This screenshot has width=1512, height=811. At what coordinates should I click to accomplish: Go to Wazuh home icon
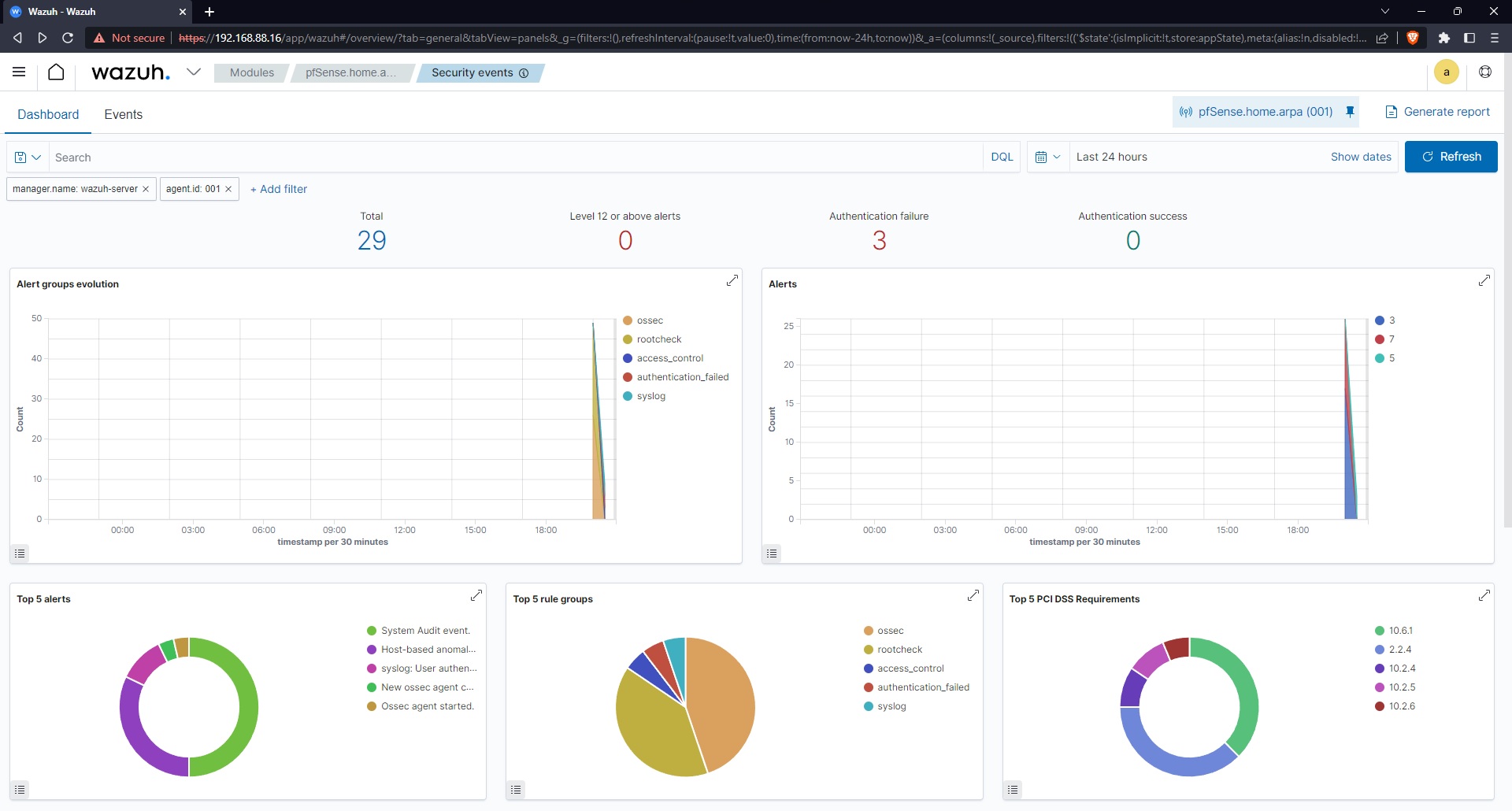click(x=56, y=72)
